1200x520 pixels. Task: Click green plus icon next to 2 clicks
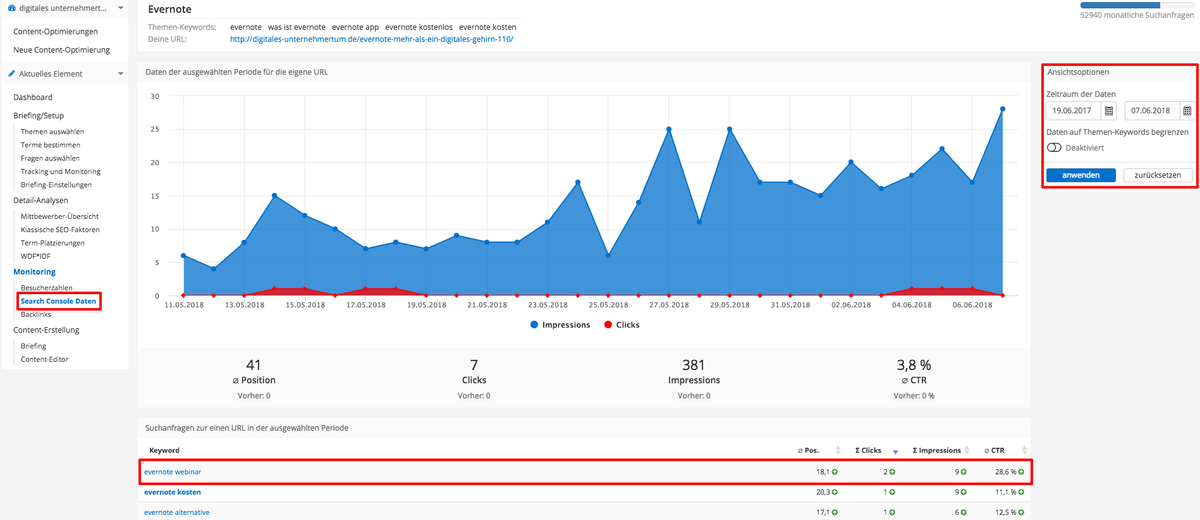click(x=891, y=472)
